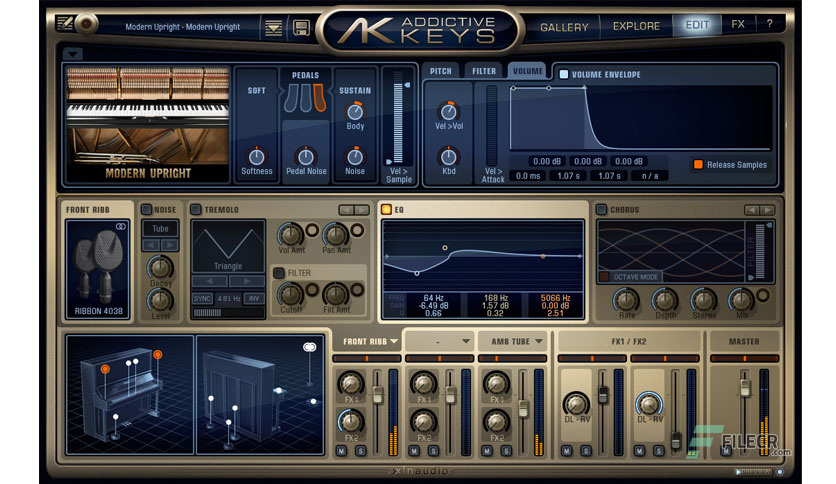The width and height of the screenshot is (836, 484).
Task: Enable the Volume Envelope checkbox
Action: click(564, 74)
